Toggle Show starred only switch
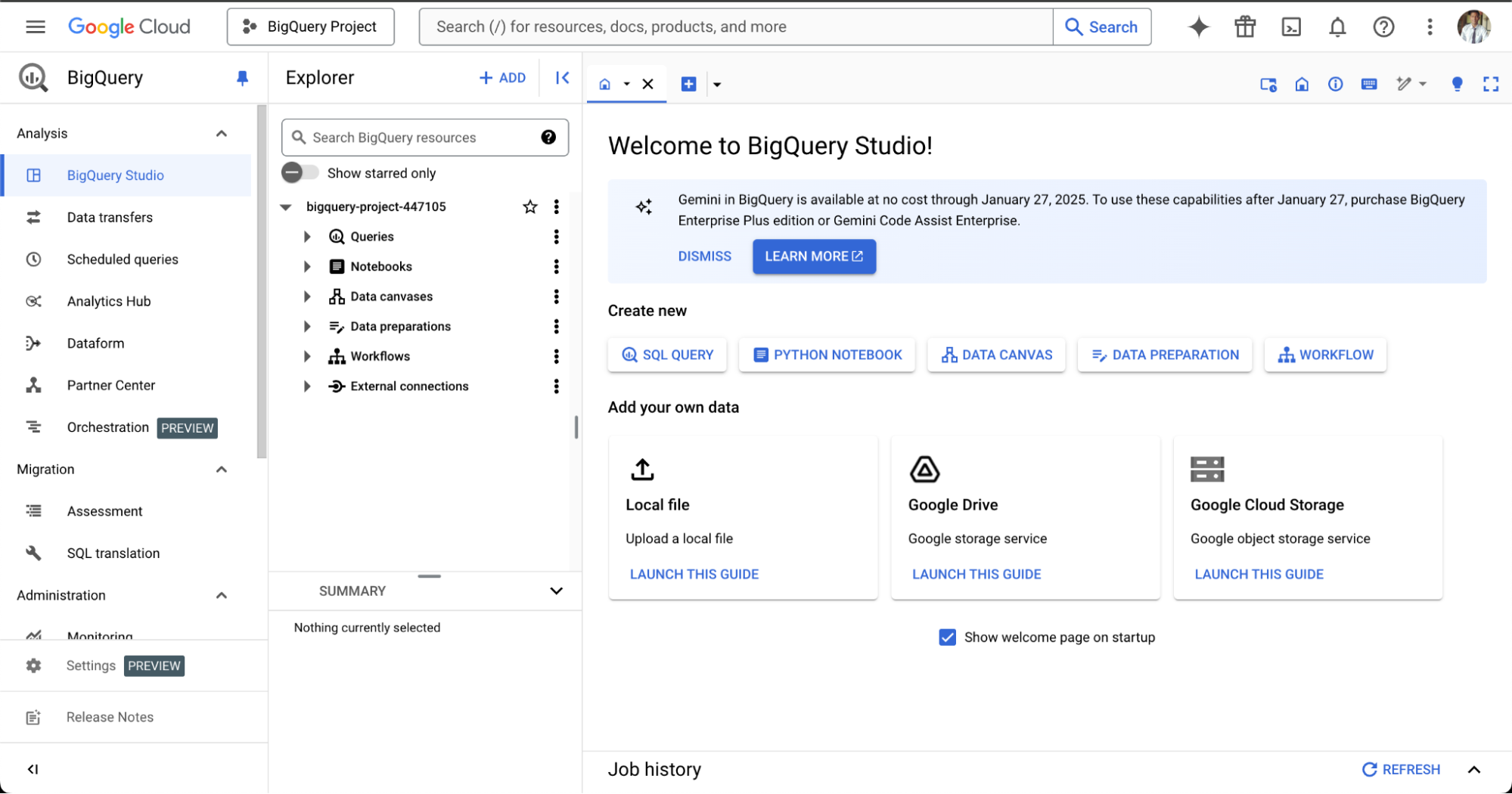 tap(300, 172)
